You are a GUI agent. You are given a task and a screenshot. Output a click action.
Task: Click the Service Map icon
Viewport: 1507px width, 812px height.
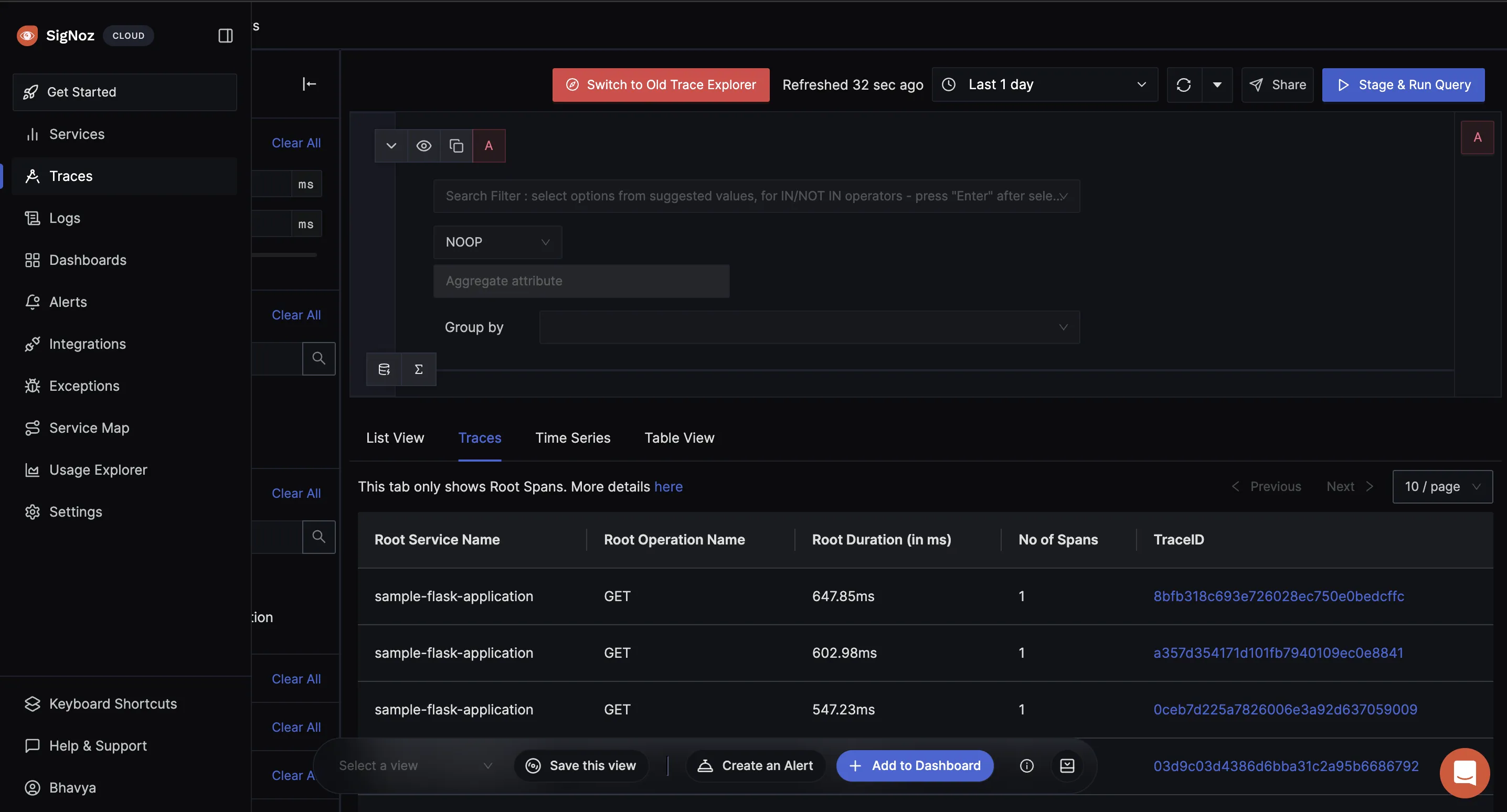[x=32, y=428]
